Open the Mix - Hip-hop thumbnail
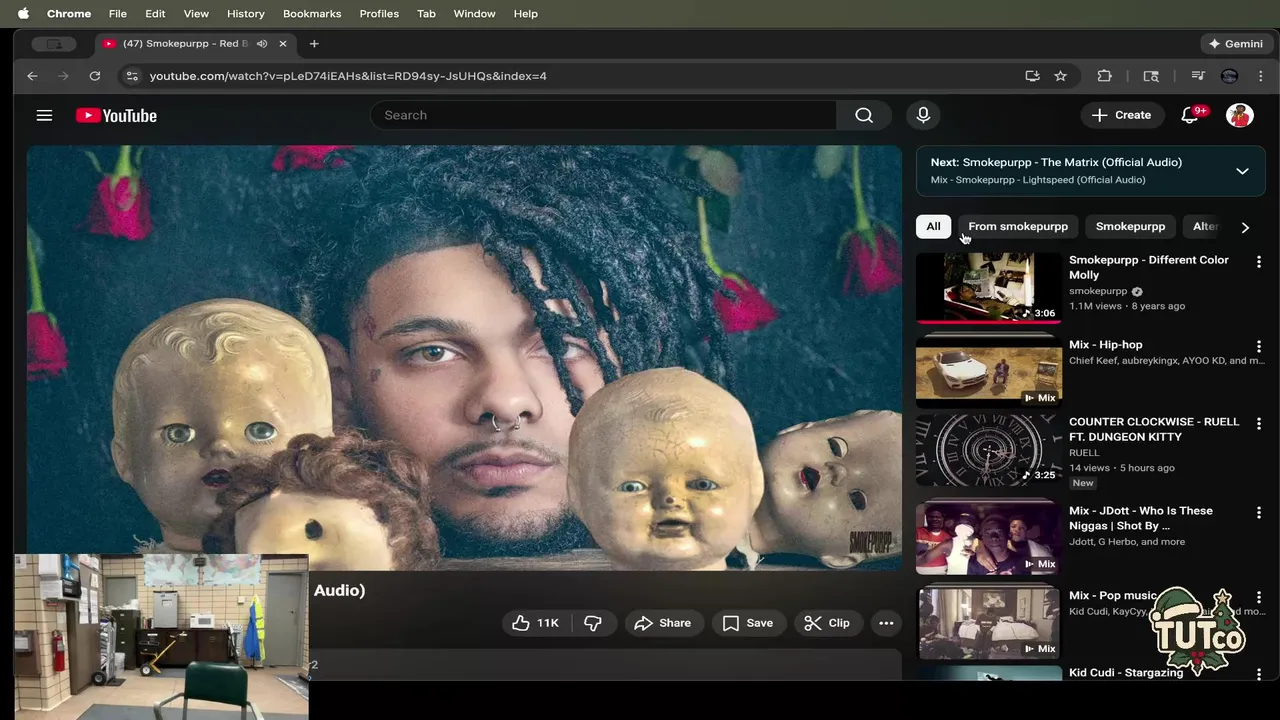1280x720 pixels. click(x=989, y=372)
